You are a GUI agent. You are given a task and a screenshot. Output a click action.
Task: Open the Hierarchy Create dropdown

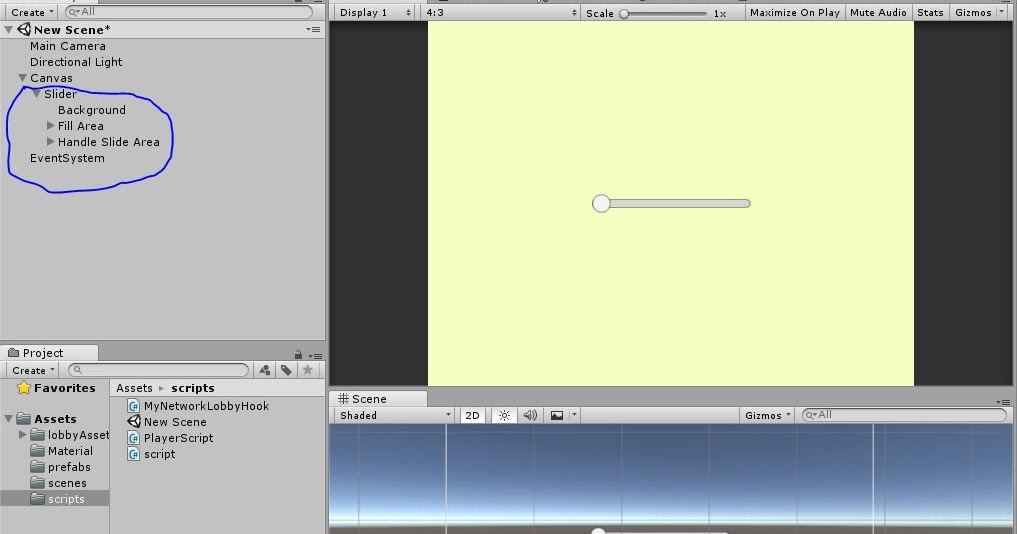(x=30, y=12)
